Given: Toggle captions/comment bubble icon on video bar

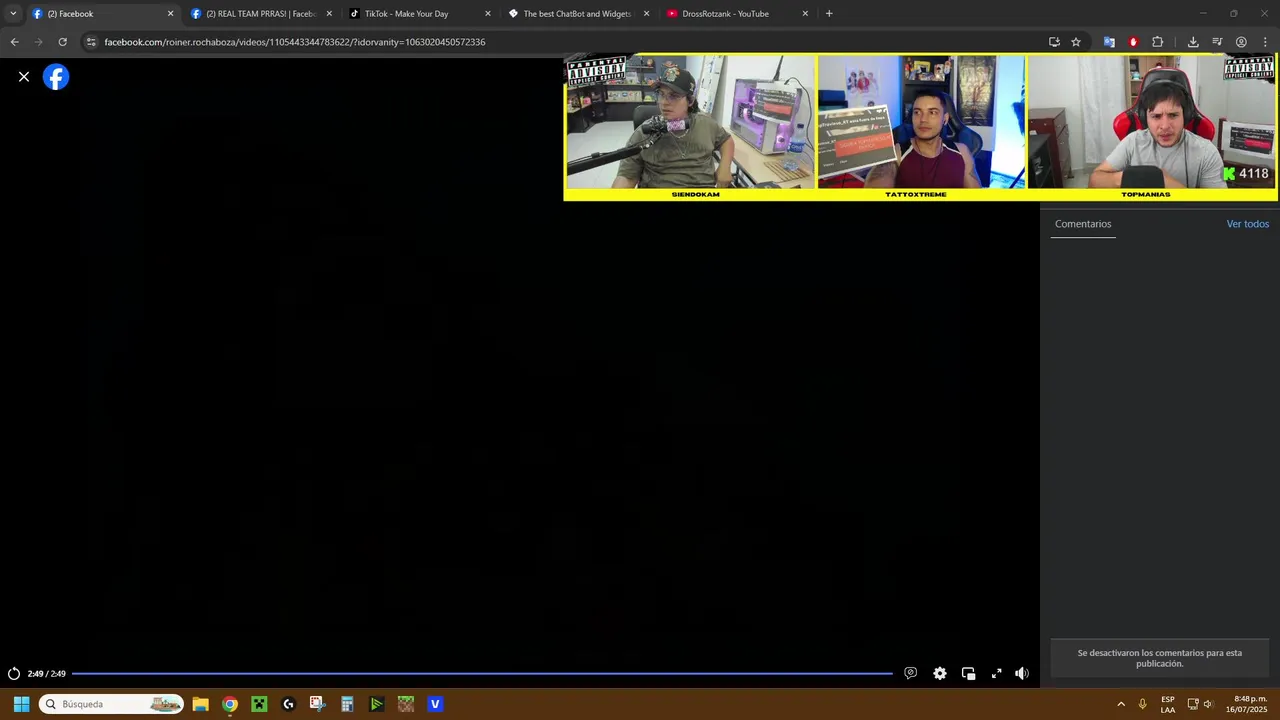Looking at the screenshot, I should click(910, 674).
